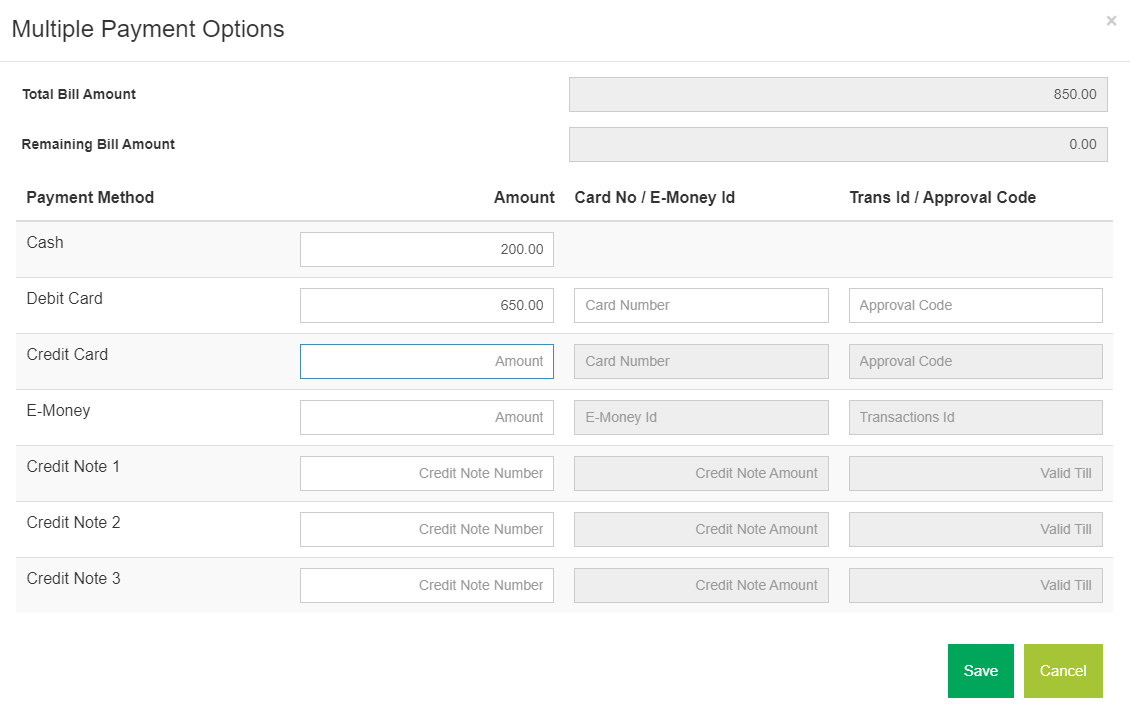
Task: Select the Debit Card amount field
Action: [x=426, y=306]
